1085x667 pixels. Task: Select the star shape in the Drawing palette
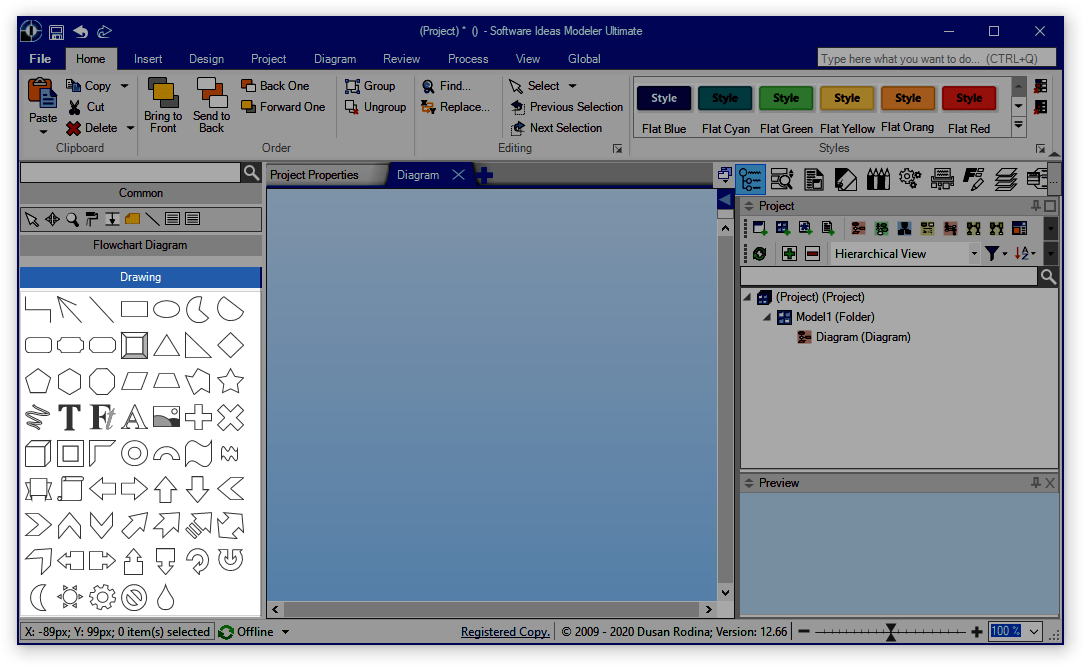tap(228, 381)
